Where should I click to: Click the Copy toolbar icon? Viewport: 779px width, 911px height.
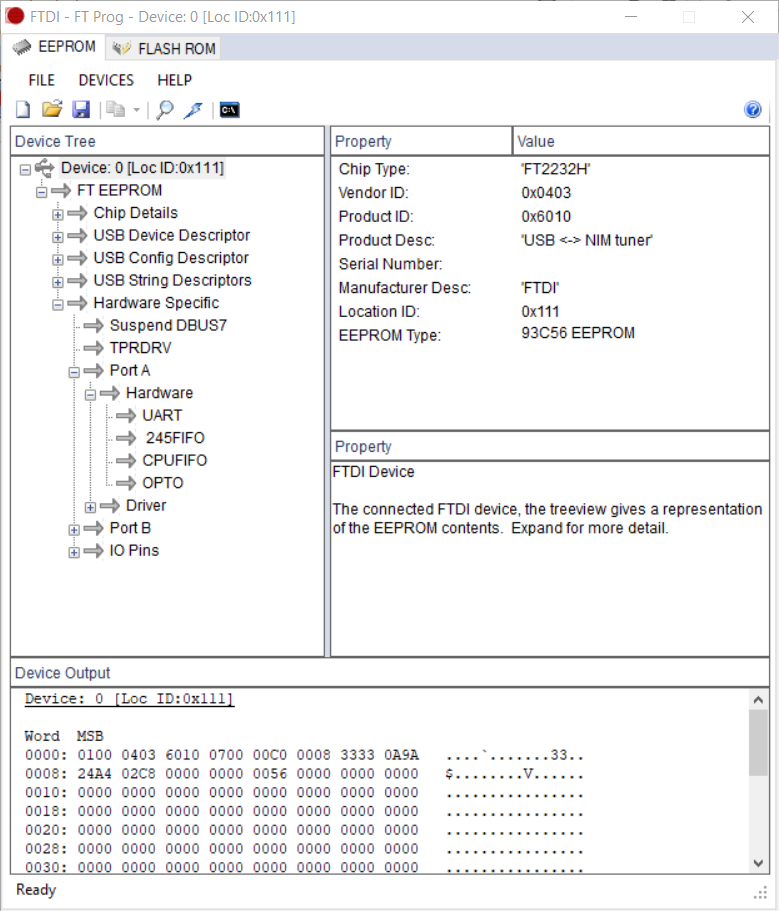coord(116,109)
